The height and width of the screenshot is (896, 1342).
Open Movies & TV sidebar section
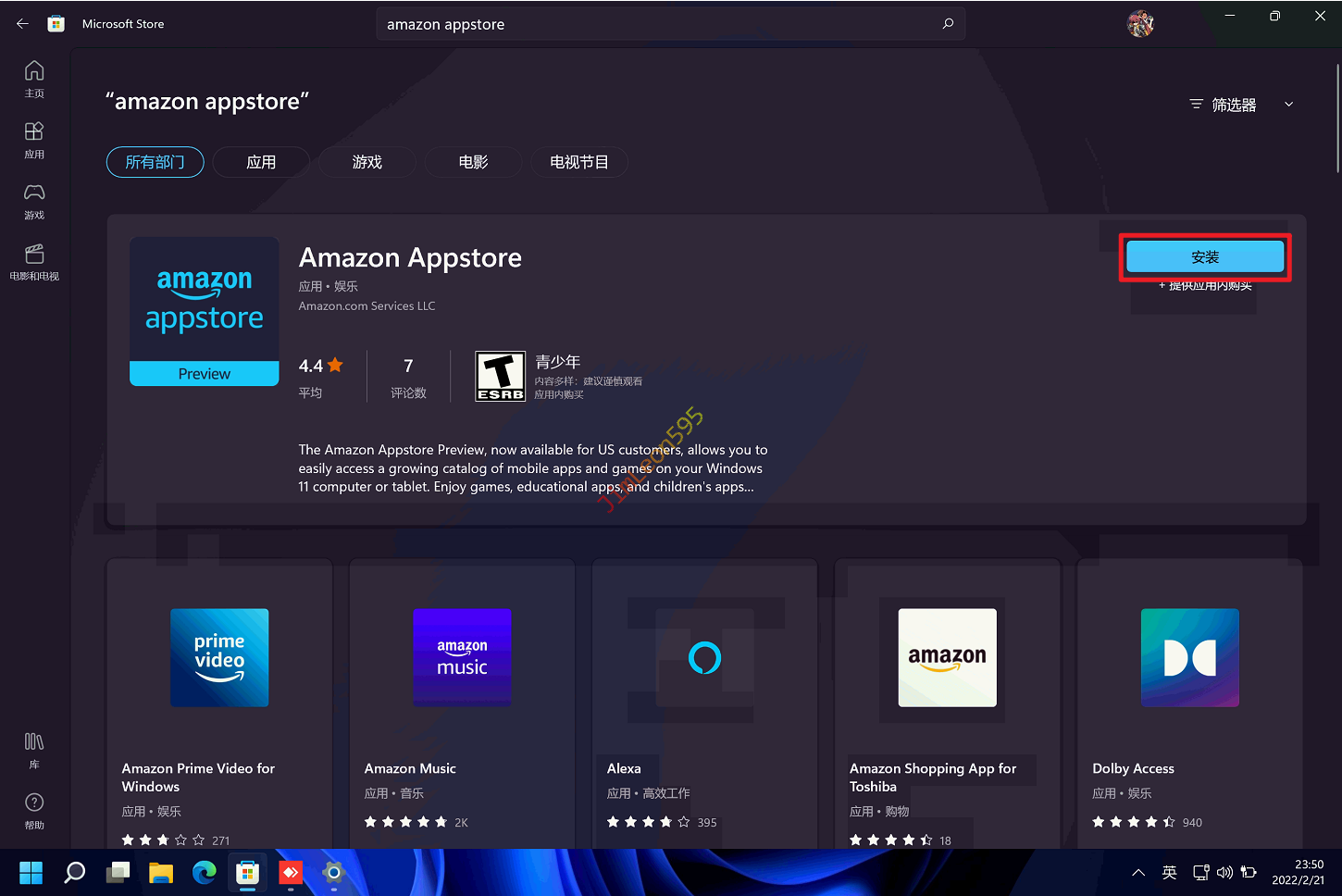(34, 262)
